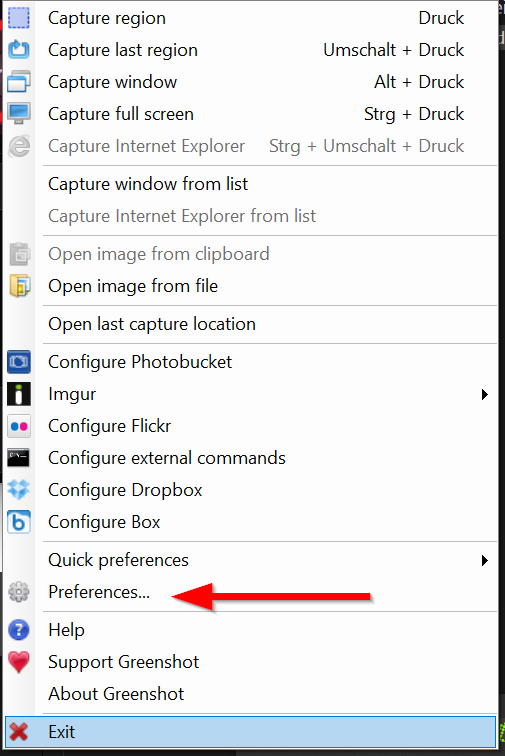The height and width of the screenshot is (756, 505).
Task: Click the Imgur icon
Action: pos(19,394)
